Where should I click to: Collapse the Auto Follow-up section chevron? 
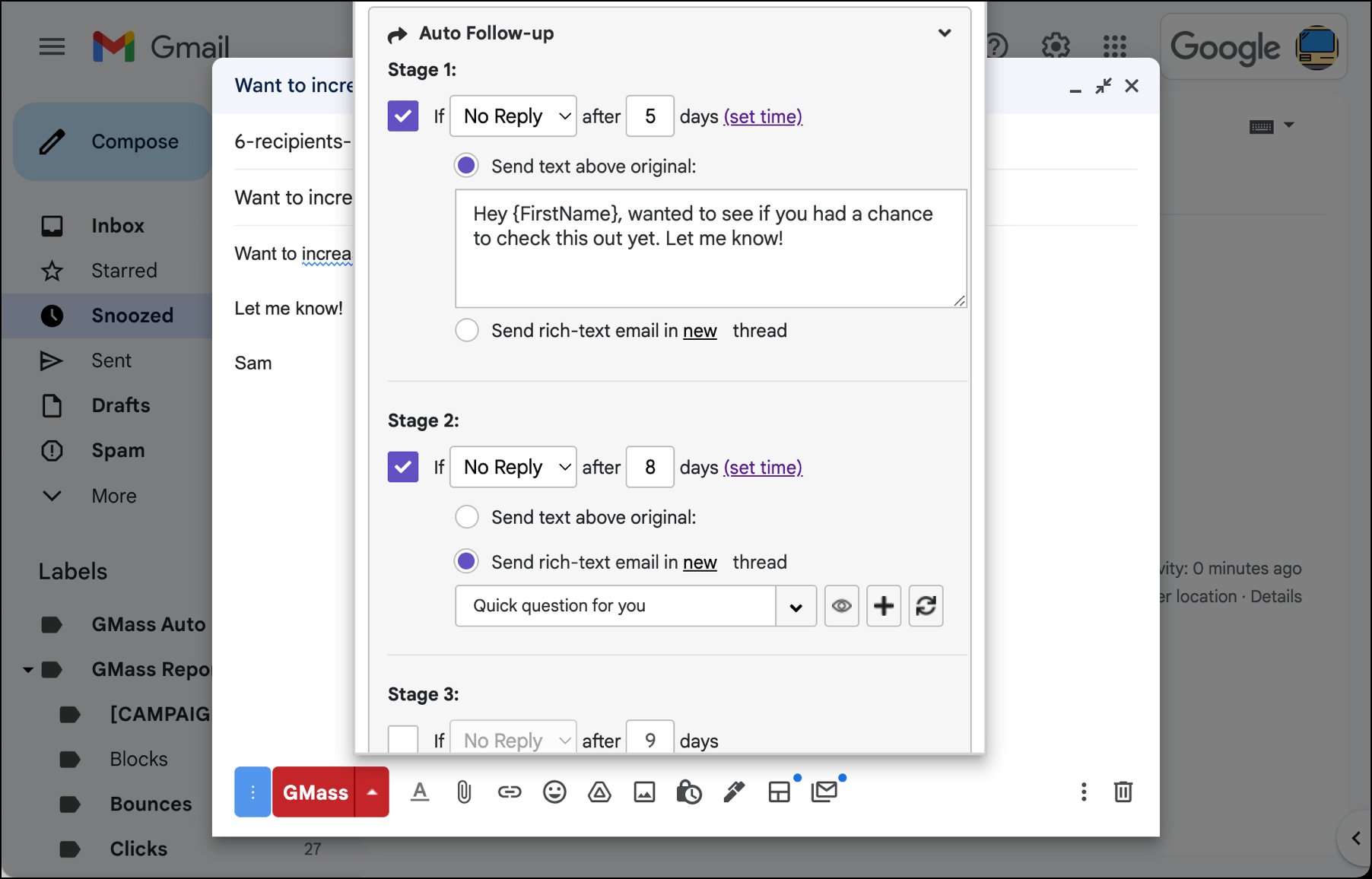click(945, 33)
